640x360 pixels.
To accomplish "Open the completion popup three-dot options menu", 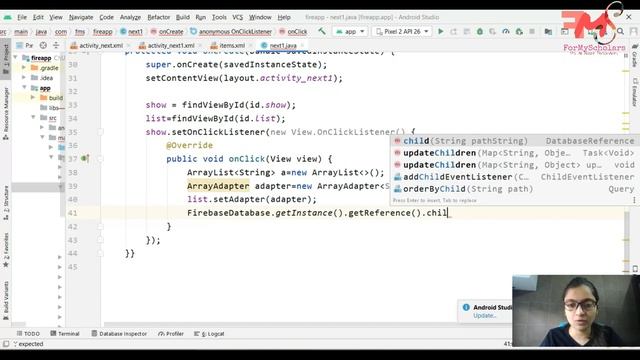I will (x=634, y=200).
